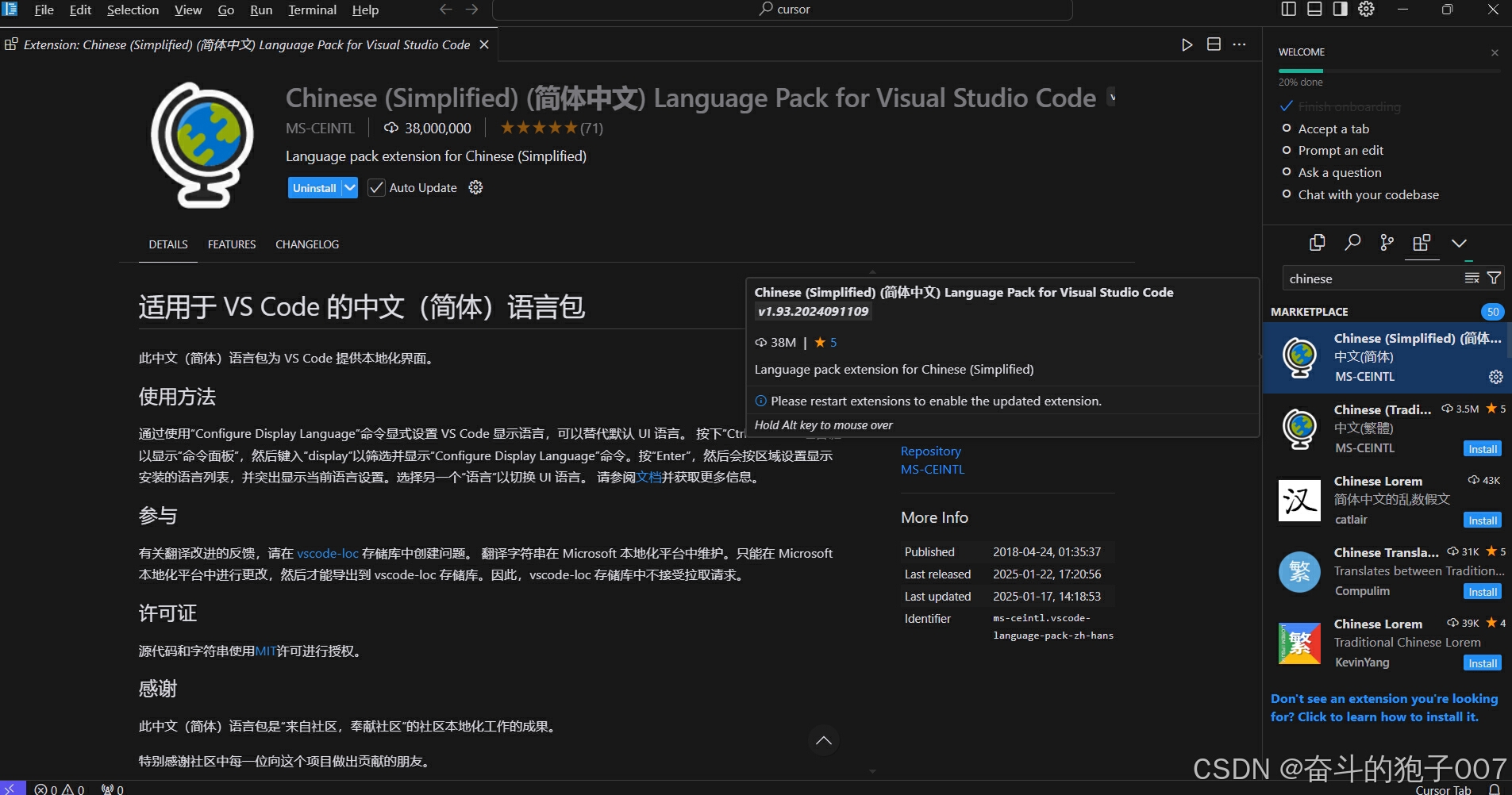Open the extensions filter funnel icon
1512x795 pixels.
[1494, 278]
